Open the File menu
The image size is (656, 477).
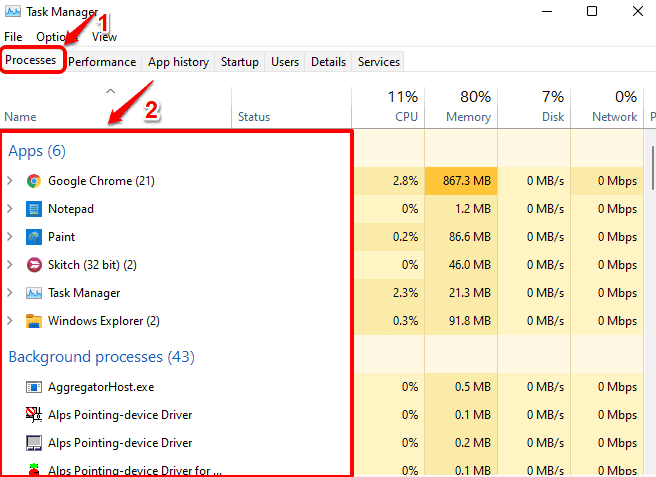[13, 37]
